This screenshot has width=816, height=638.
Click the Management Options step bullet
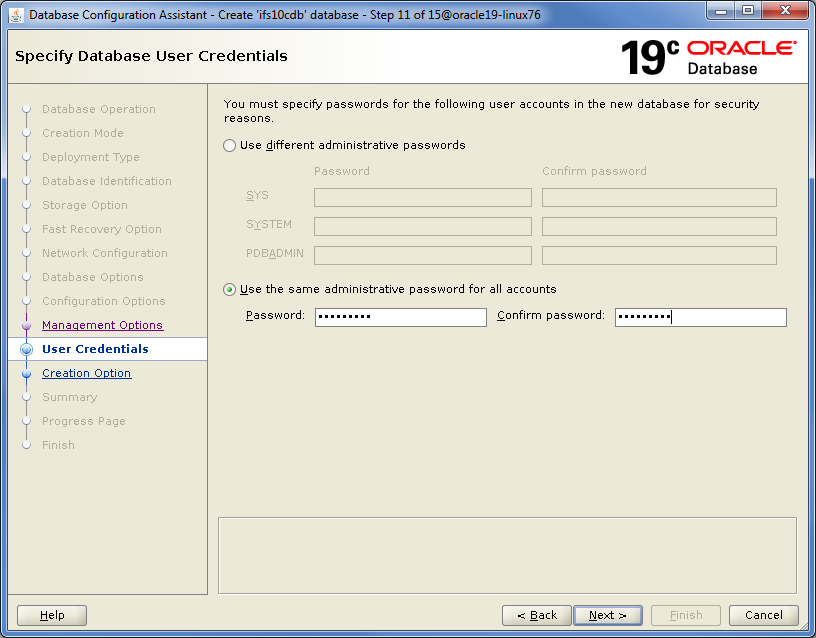tap(27, 325)
